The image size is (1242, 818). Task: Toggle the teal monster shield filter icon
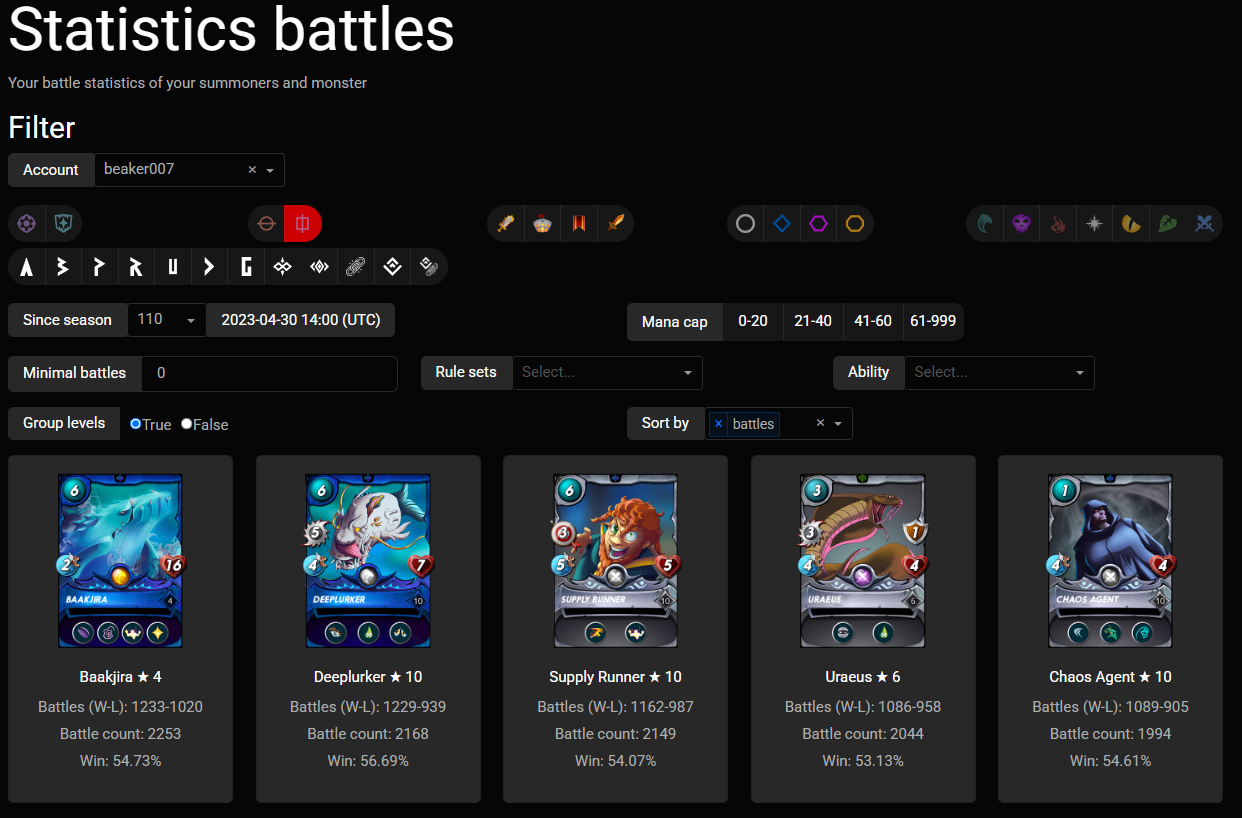[x=63, y=224]
